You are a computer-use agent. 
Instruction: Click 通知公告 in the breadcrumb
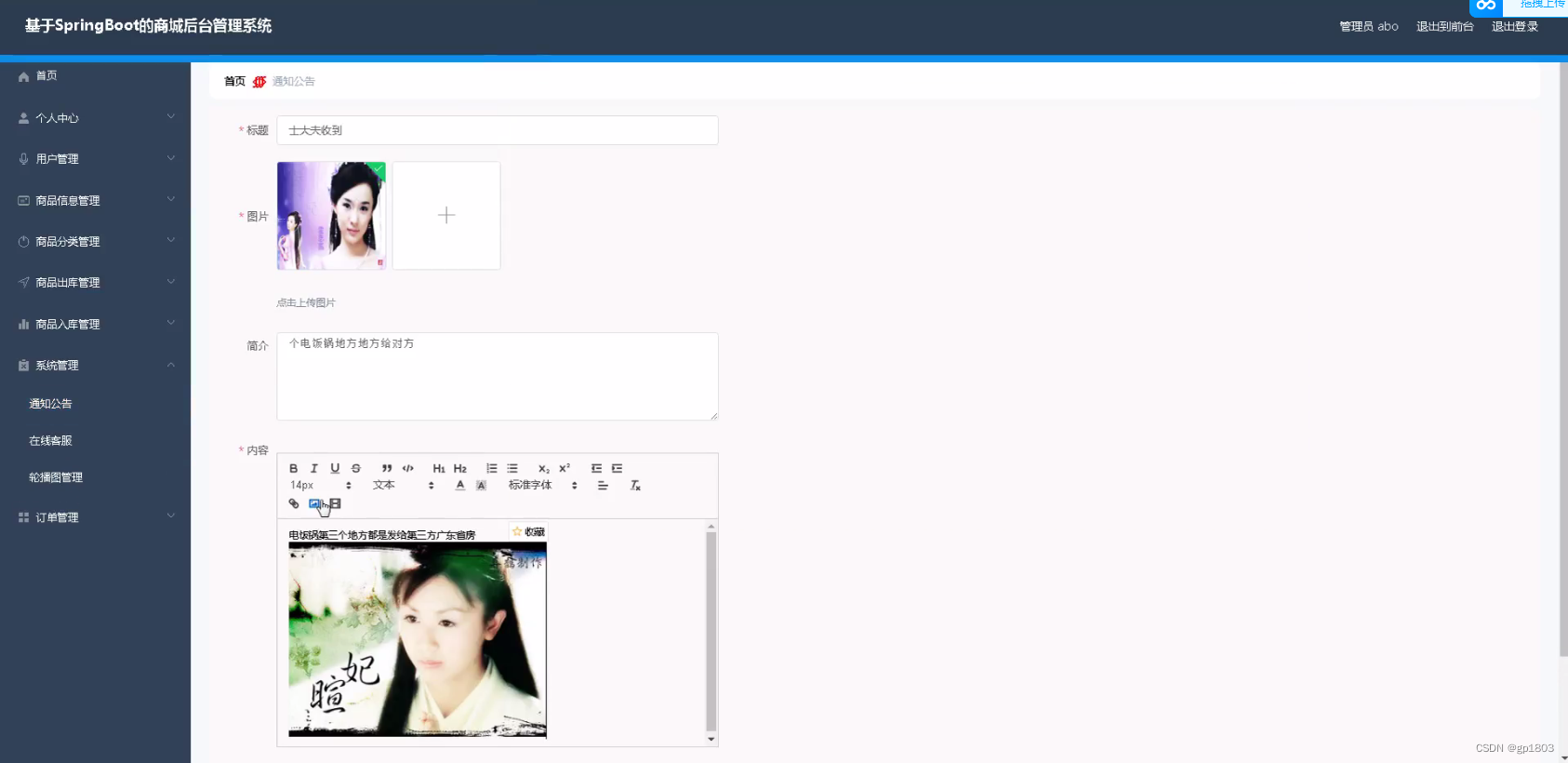click(x=293, y=82)
